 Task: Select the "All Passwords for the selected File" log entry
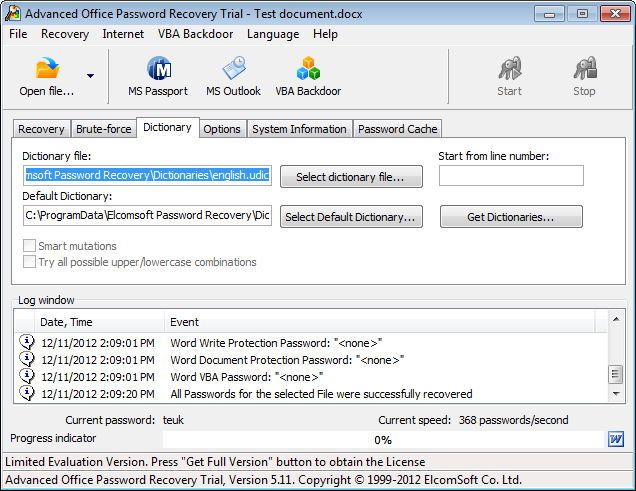pyautogui.click(x=312, y=394)
